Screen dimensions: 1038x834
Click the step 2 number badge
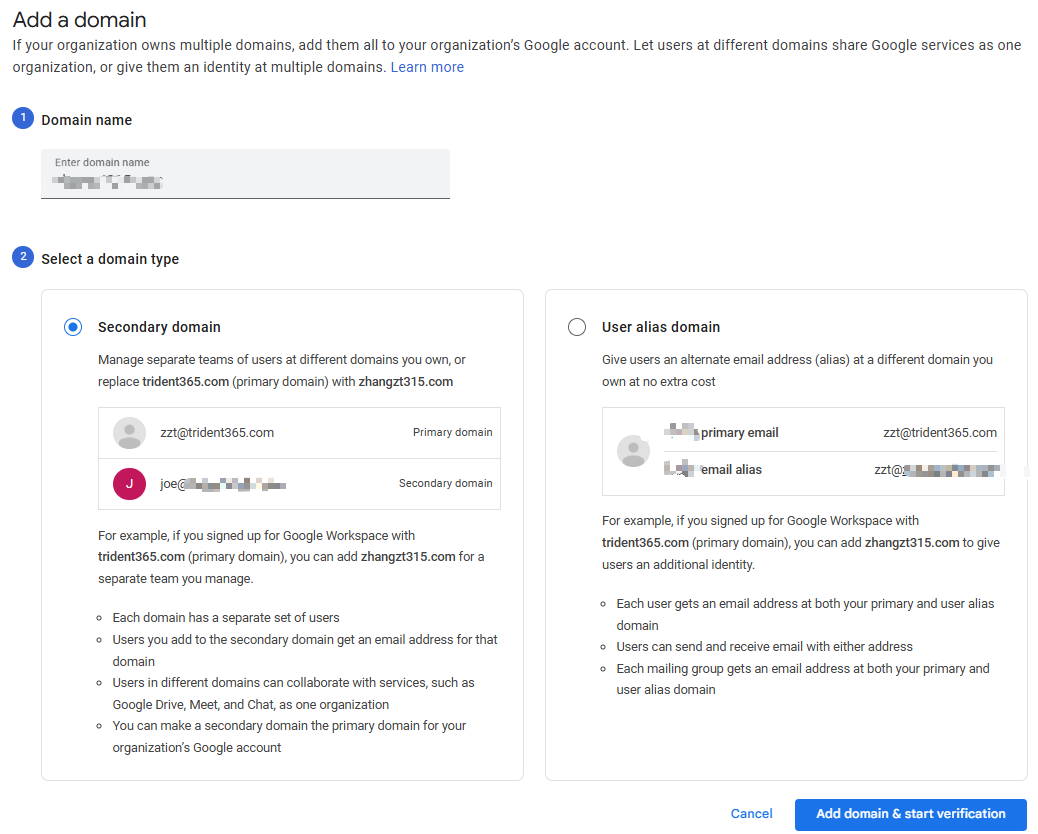coord(22,258)
